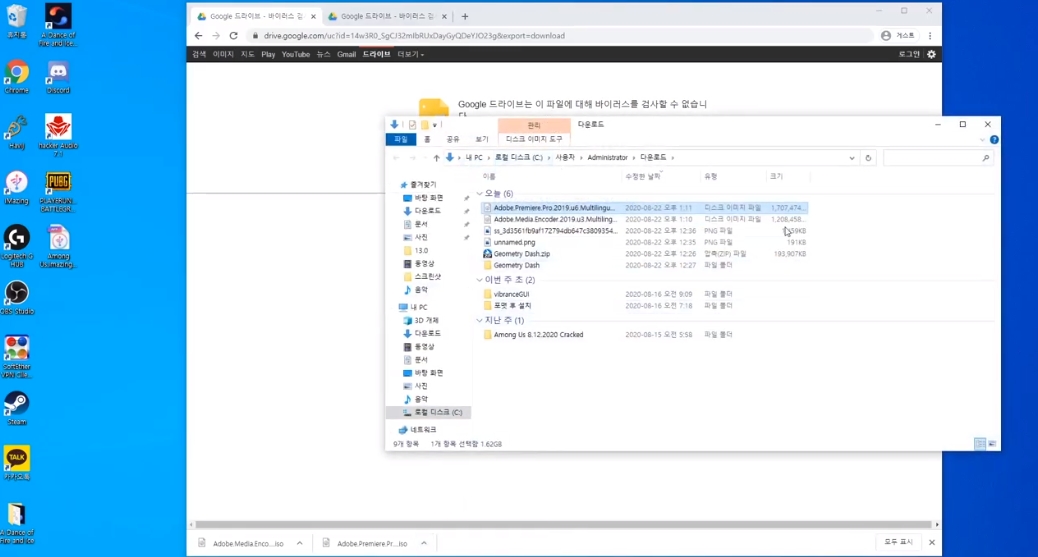The height and width of the screenshot is (557, 1038).
Task: Click the Explorer help question mark icon
Action: tap(994, 140)
